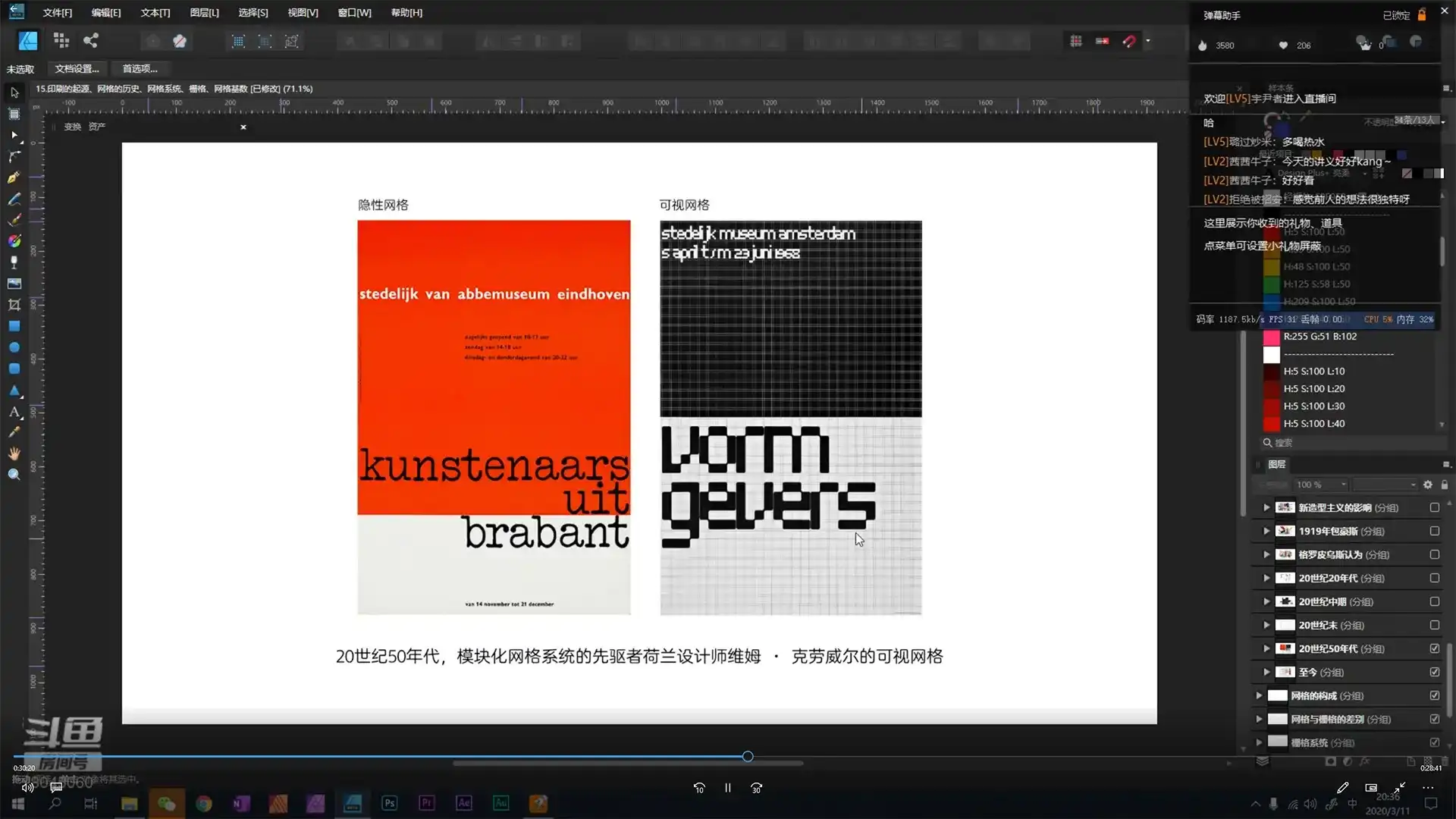
Task: Open the Crop tool
Action: tap(14, 304)
